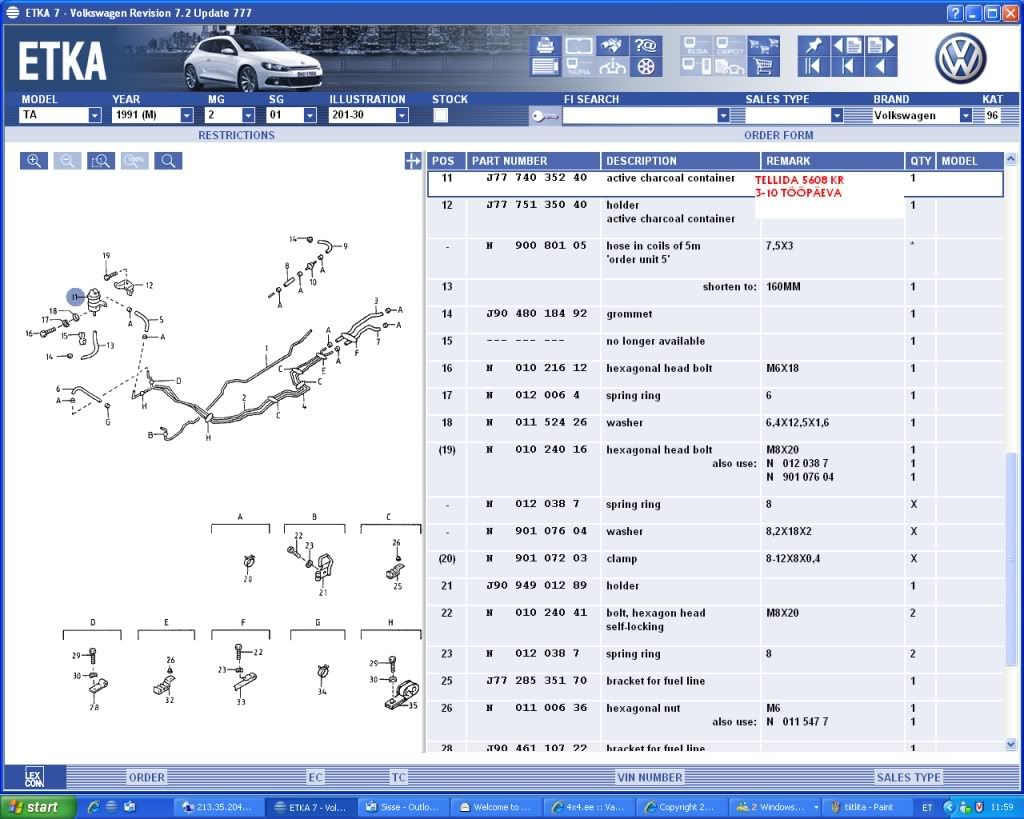Open the single shopping cart icon
This screenshot has width=1024, height=819.
pyautogui.click(x=763, y=66)
